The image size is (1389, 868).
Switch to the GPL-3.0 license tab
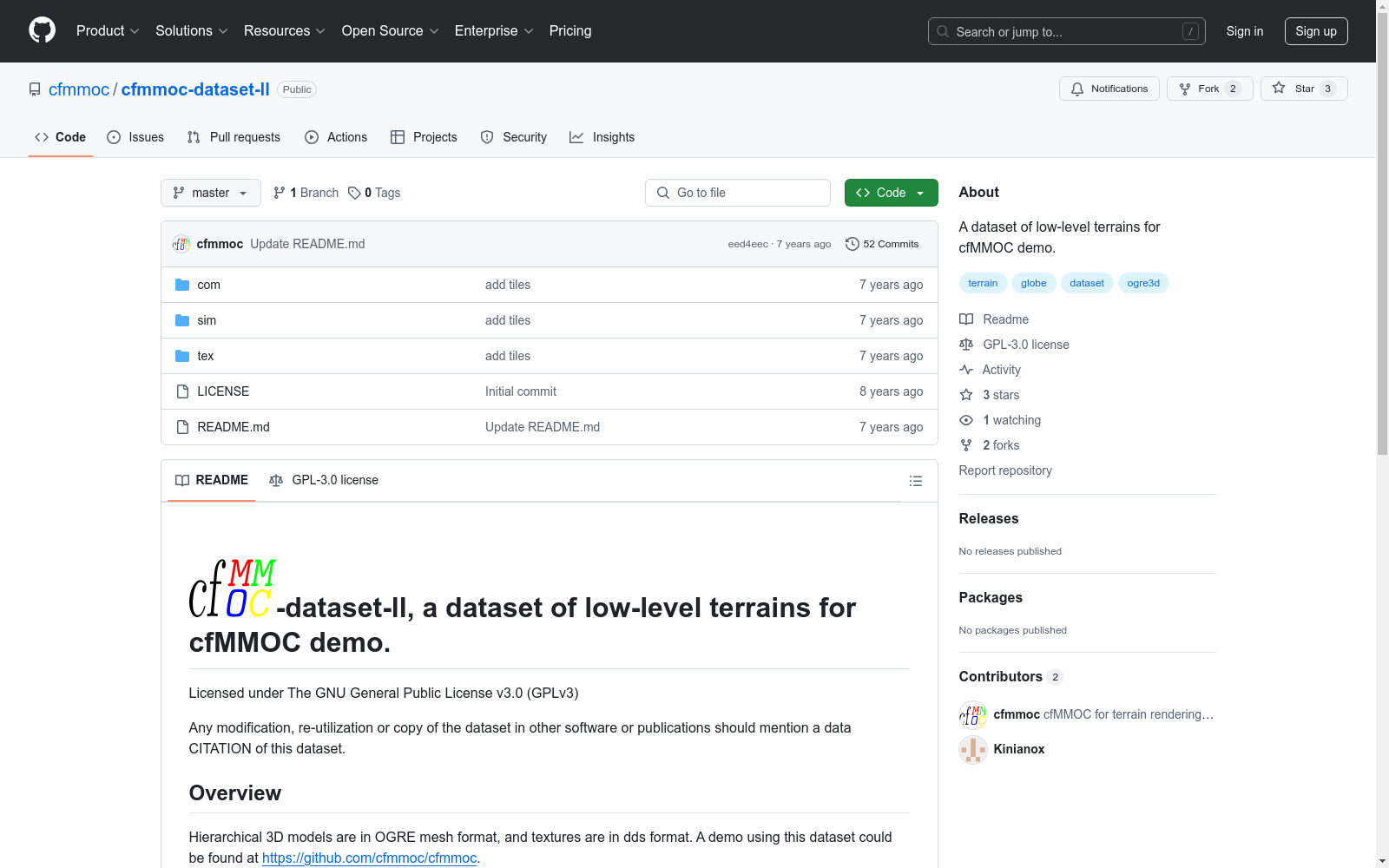pos(324,480)
